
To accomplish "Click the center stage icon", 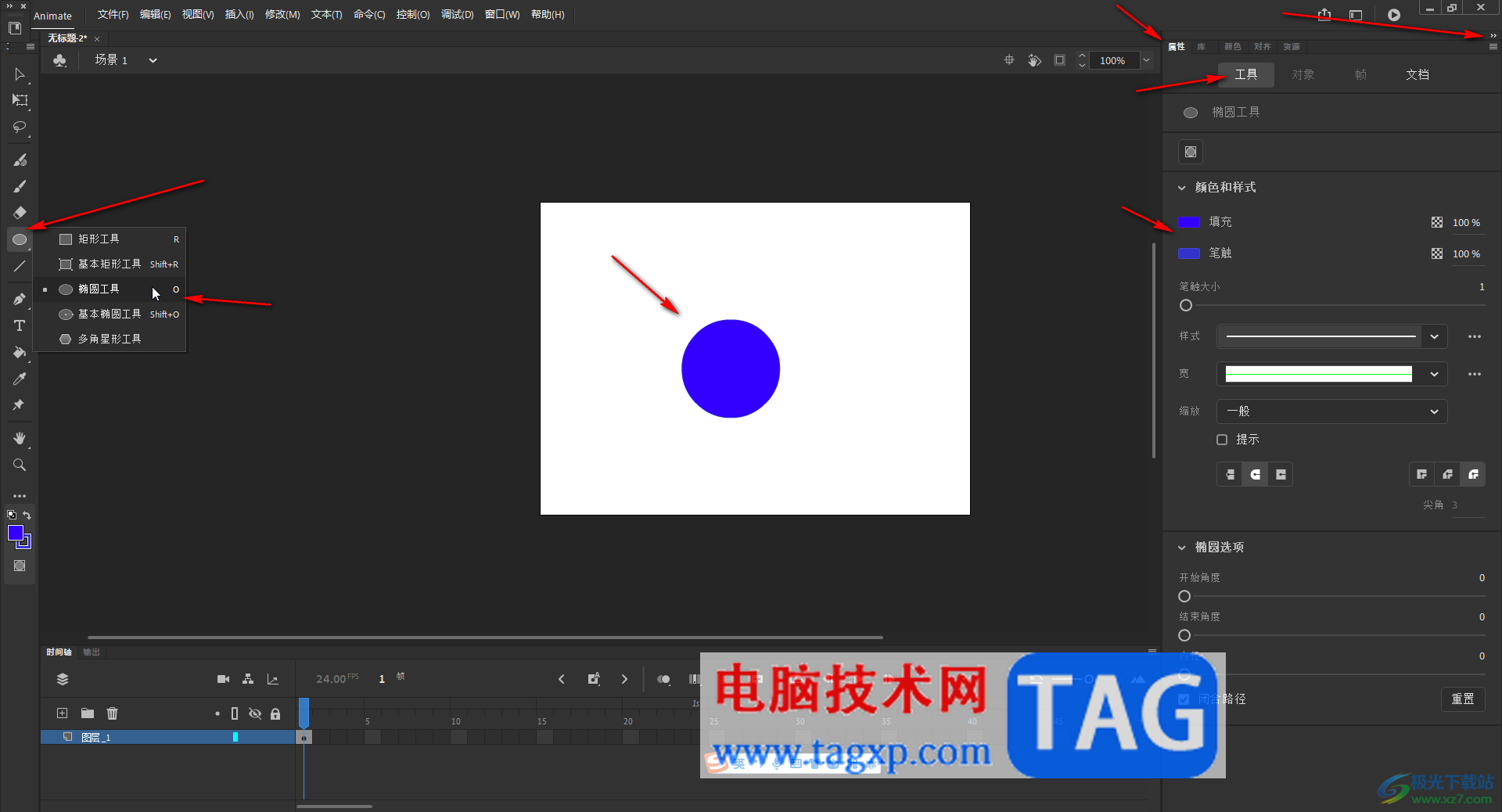I will [1009, 60].
